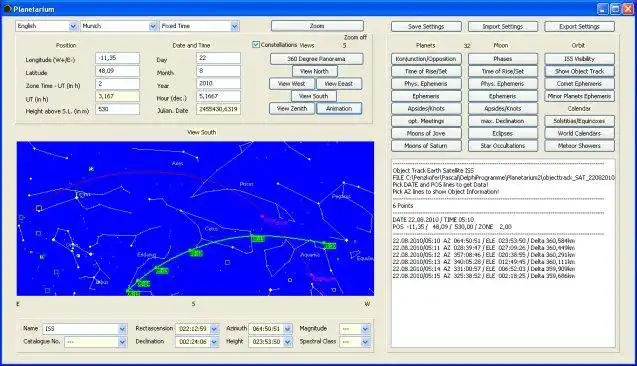
Task: Open the Height value dropdown
Action: click(x=288, y=342)
